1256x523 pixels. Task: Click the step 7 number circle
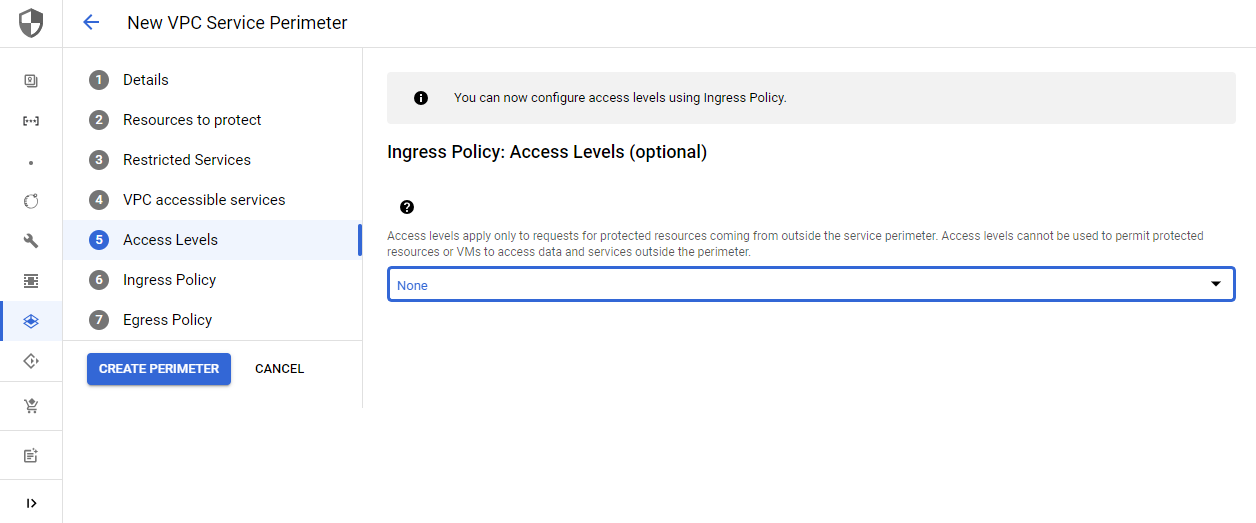click(x=98, y=320)
